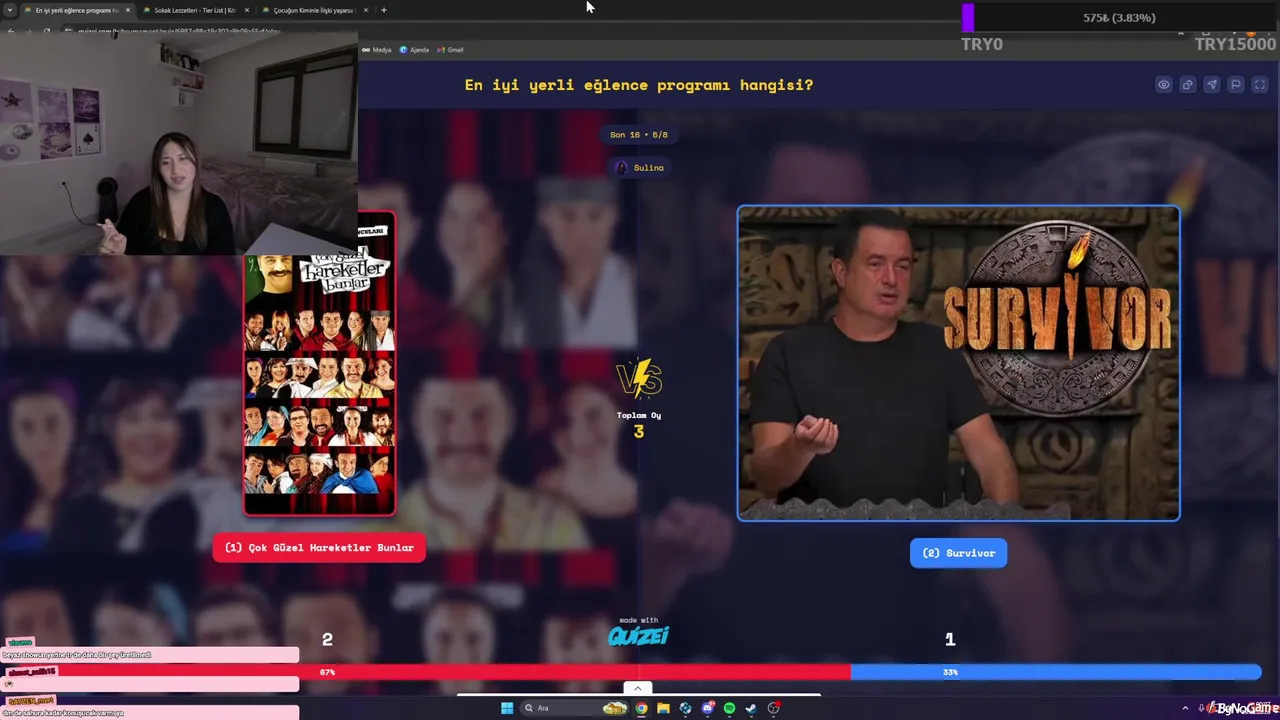This screenshot has height=720, width=1280.
Task: Open the Gmail bookmark
Action: point(451,49)
